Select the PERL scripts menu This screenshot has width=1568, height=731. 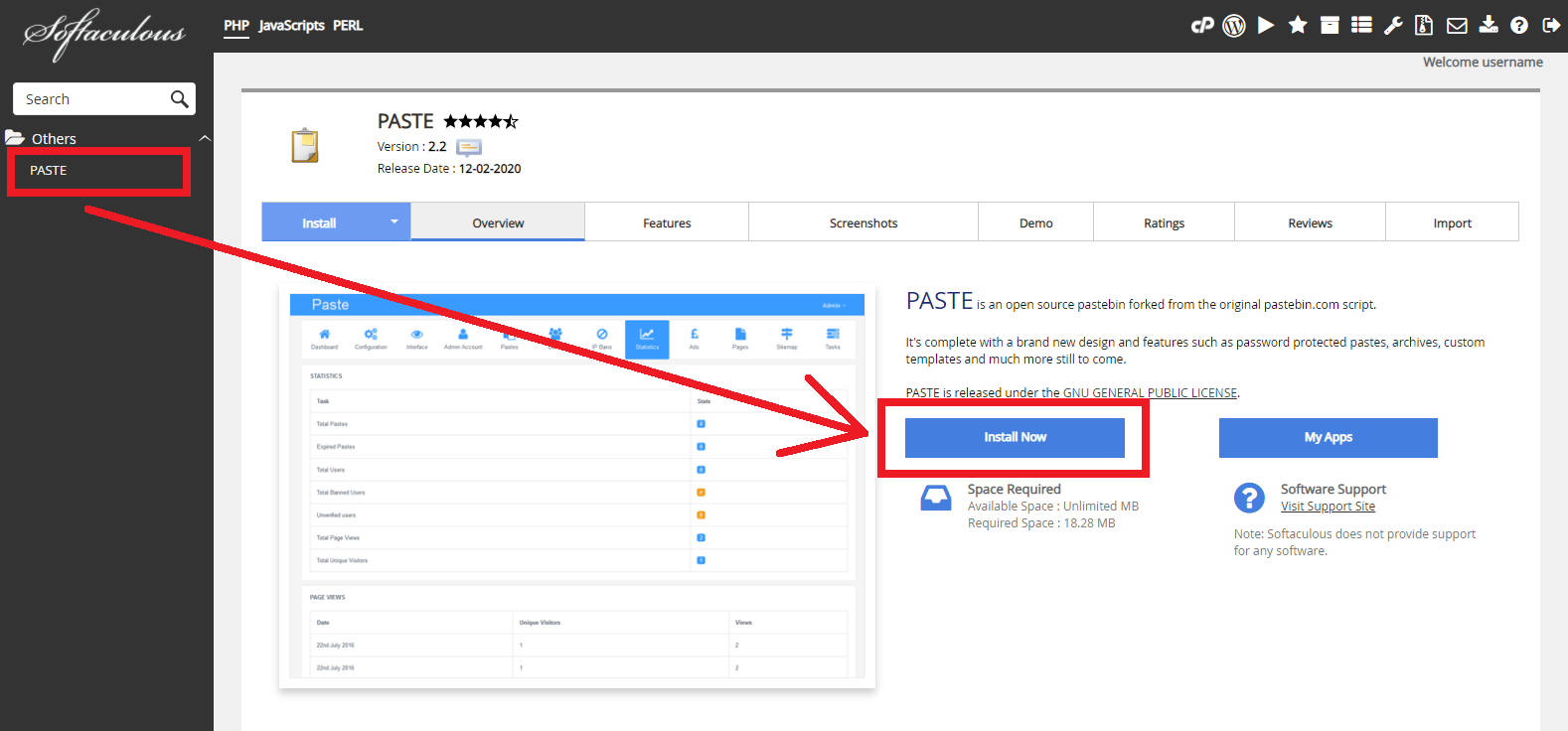point(348,26)
